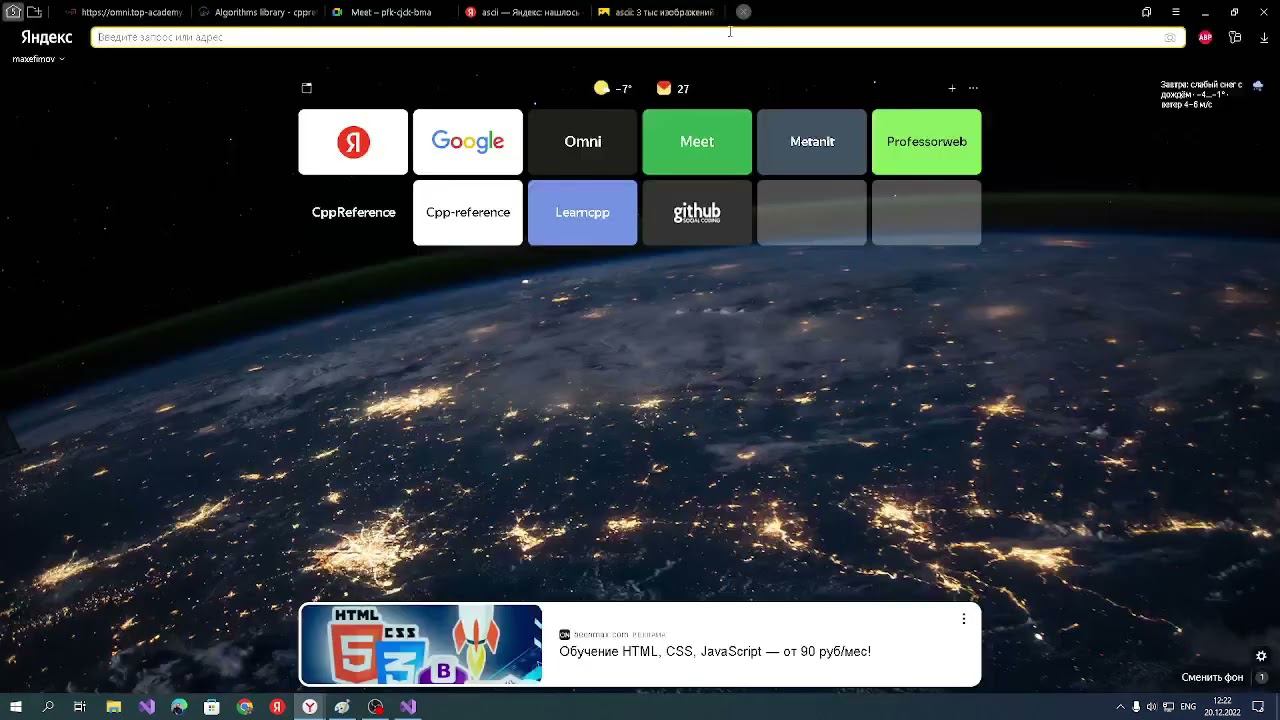Open taskbar search magnifier
Viewport: 1280px width, 720px height.
(x=48, y=707)
